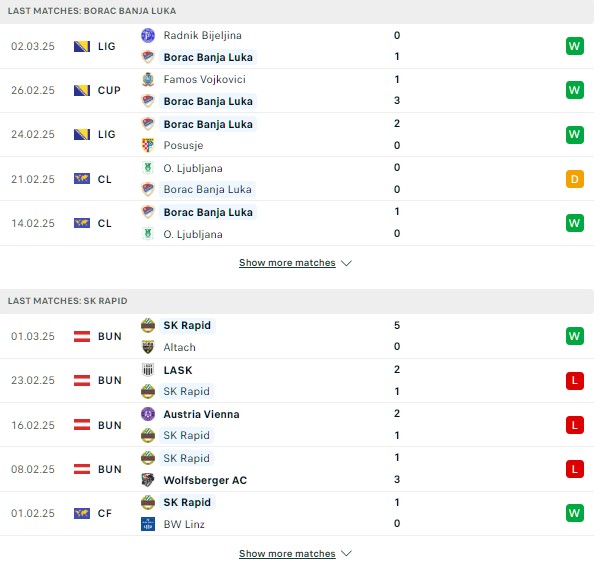
Task: Open Show more matches under SK Rapid
Action: 287,553
